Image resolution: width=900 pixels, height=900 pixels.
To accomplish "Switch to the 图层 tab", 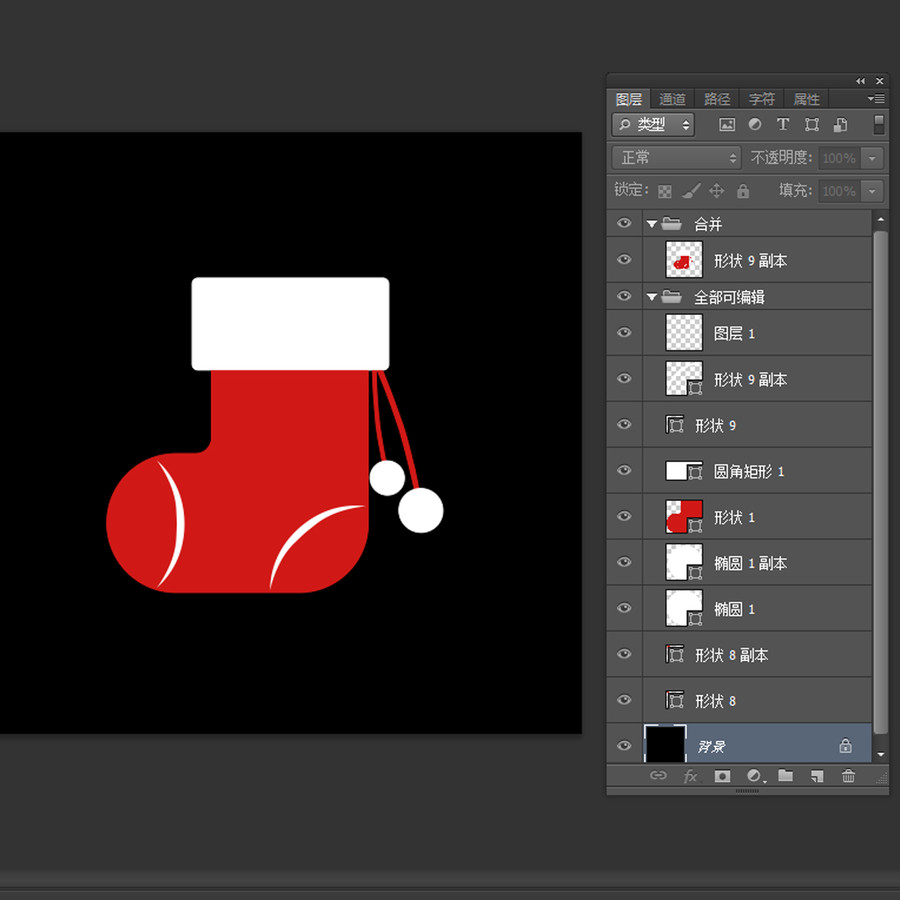I will pyautogui.click(x=629, y=99).
